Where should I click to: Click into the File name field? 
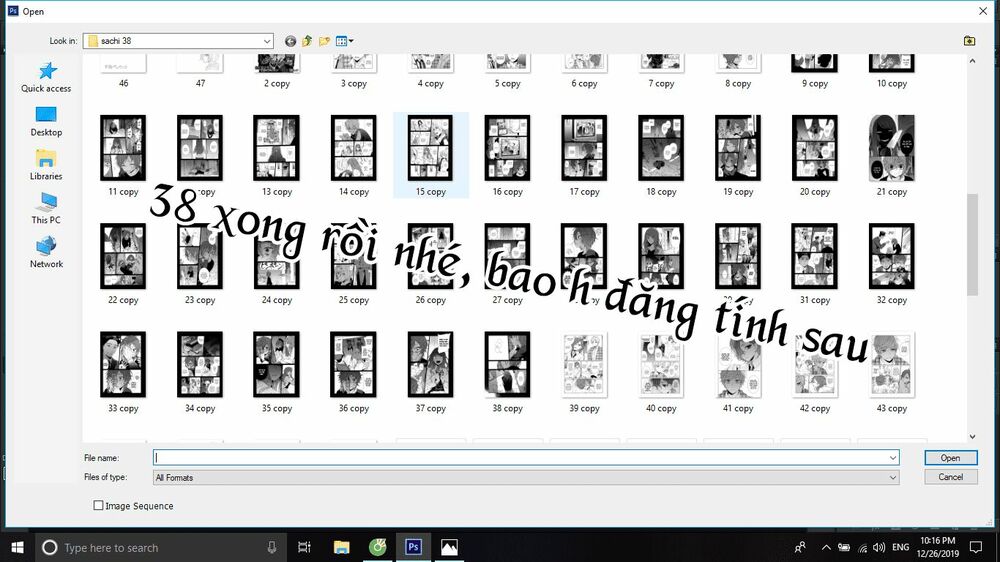520,458
